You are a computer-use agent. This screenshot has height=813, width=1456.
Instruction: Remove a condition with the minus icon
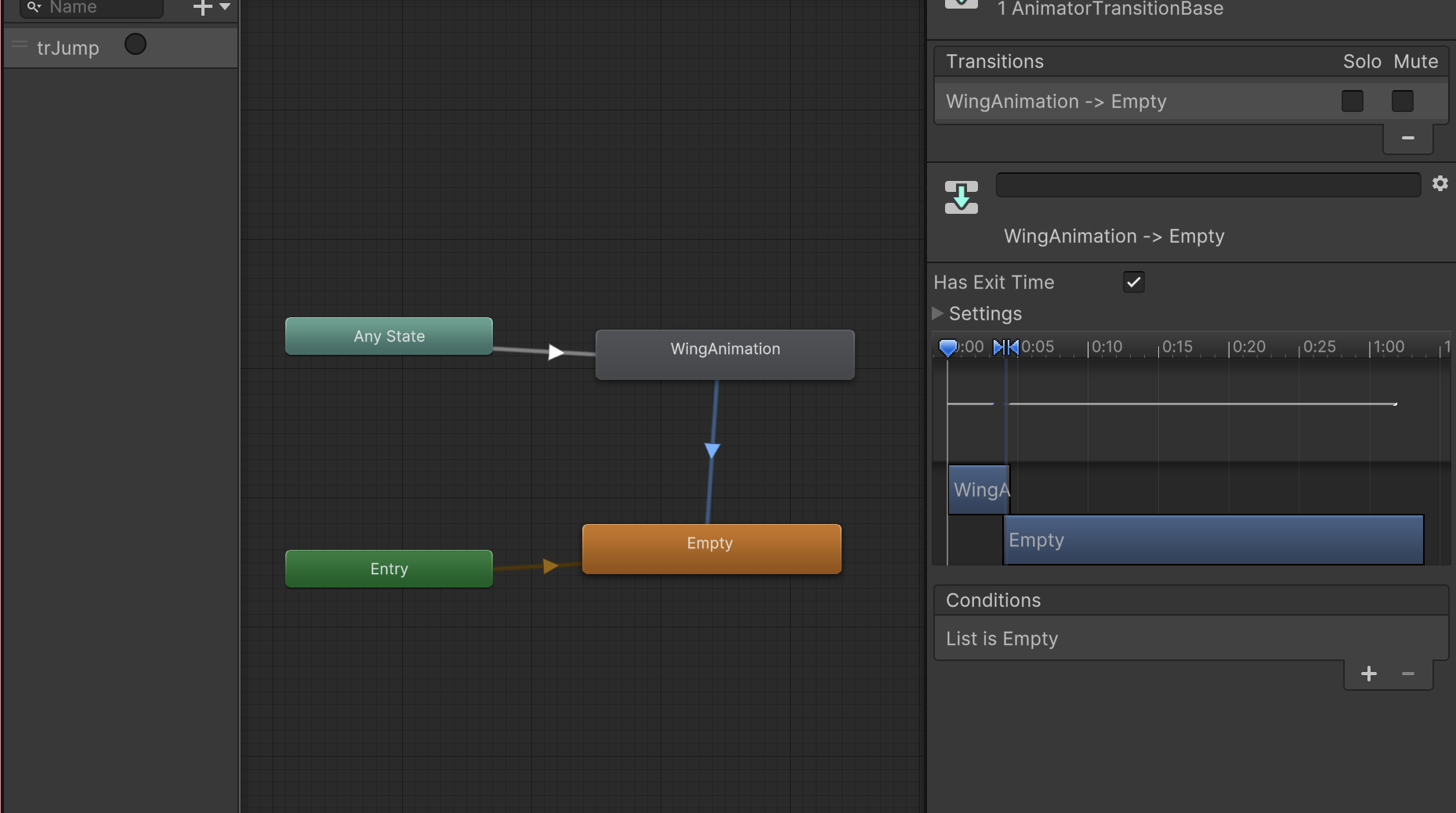tap(1407, 674)
